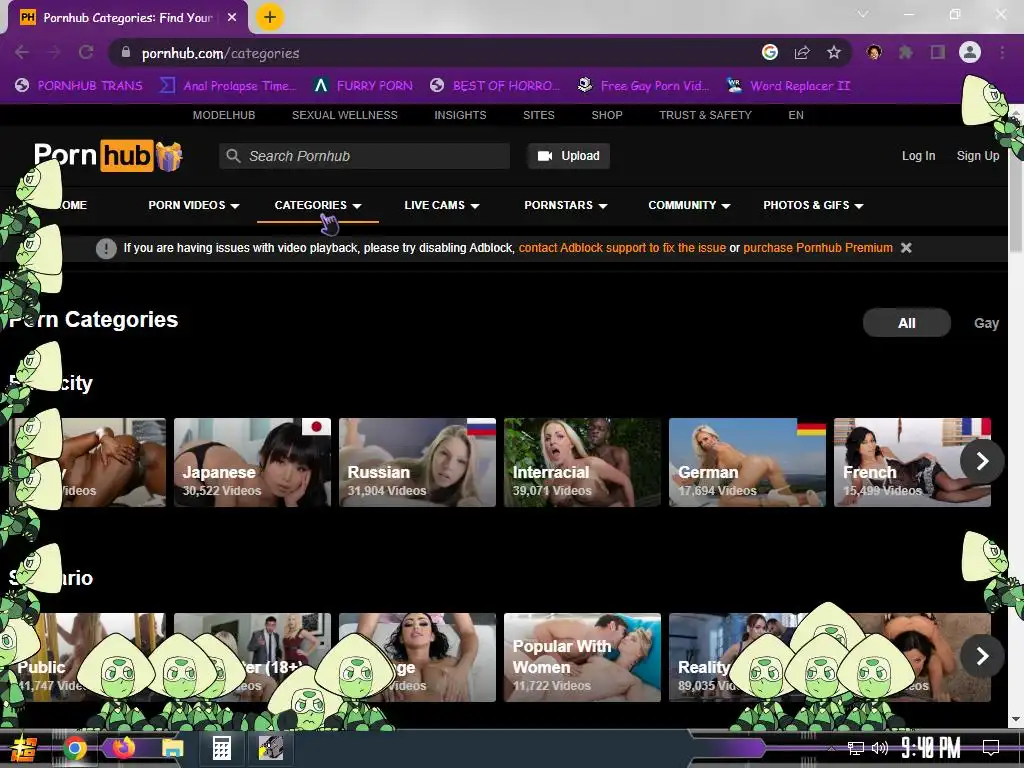Open the Russian category thumbnail
Image resolution: width=1024 pixels, height=768 pixels.
point(417,462)
